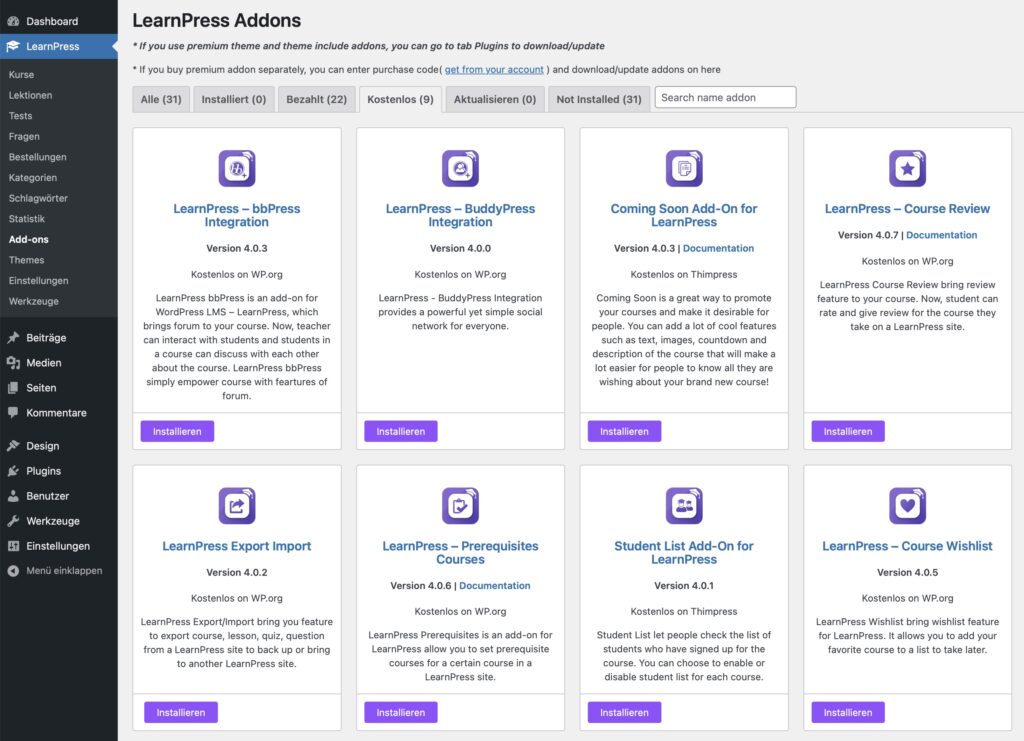Install the BuddyPress Integration addon
Screen dimensions: 1024x741
(401, 432)
